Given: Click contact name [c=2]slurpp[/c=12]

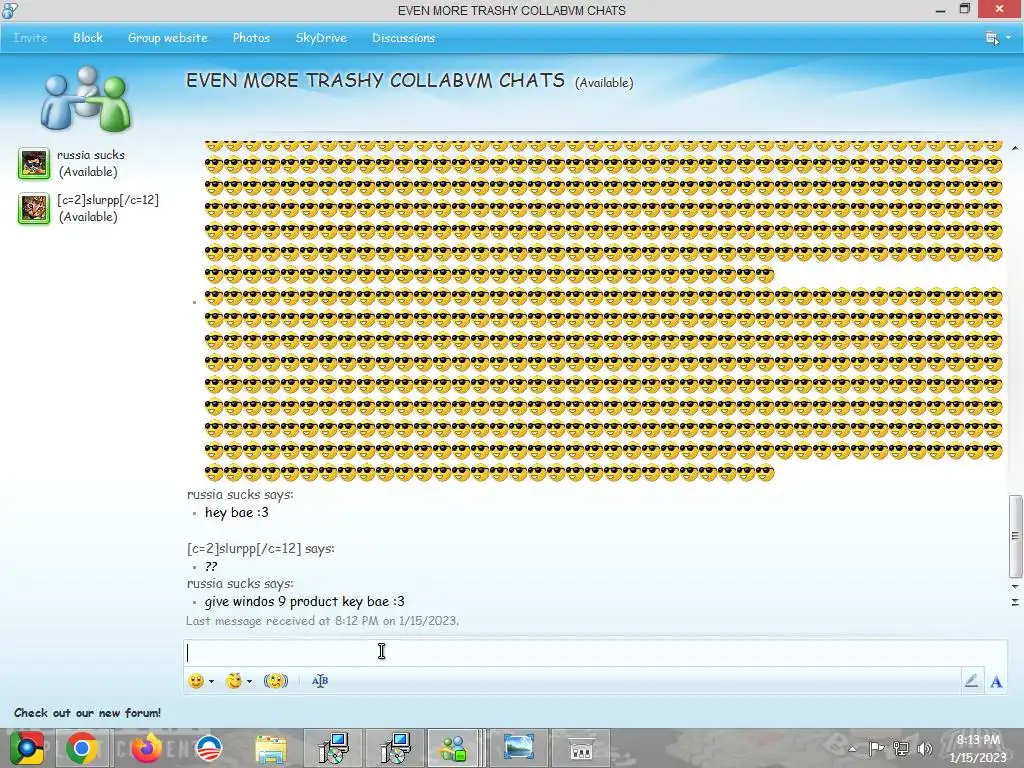Looking at the screenshot, I should 108,200.
